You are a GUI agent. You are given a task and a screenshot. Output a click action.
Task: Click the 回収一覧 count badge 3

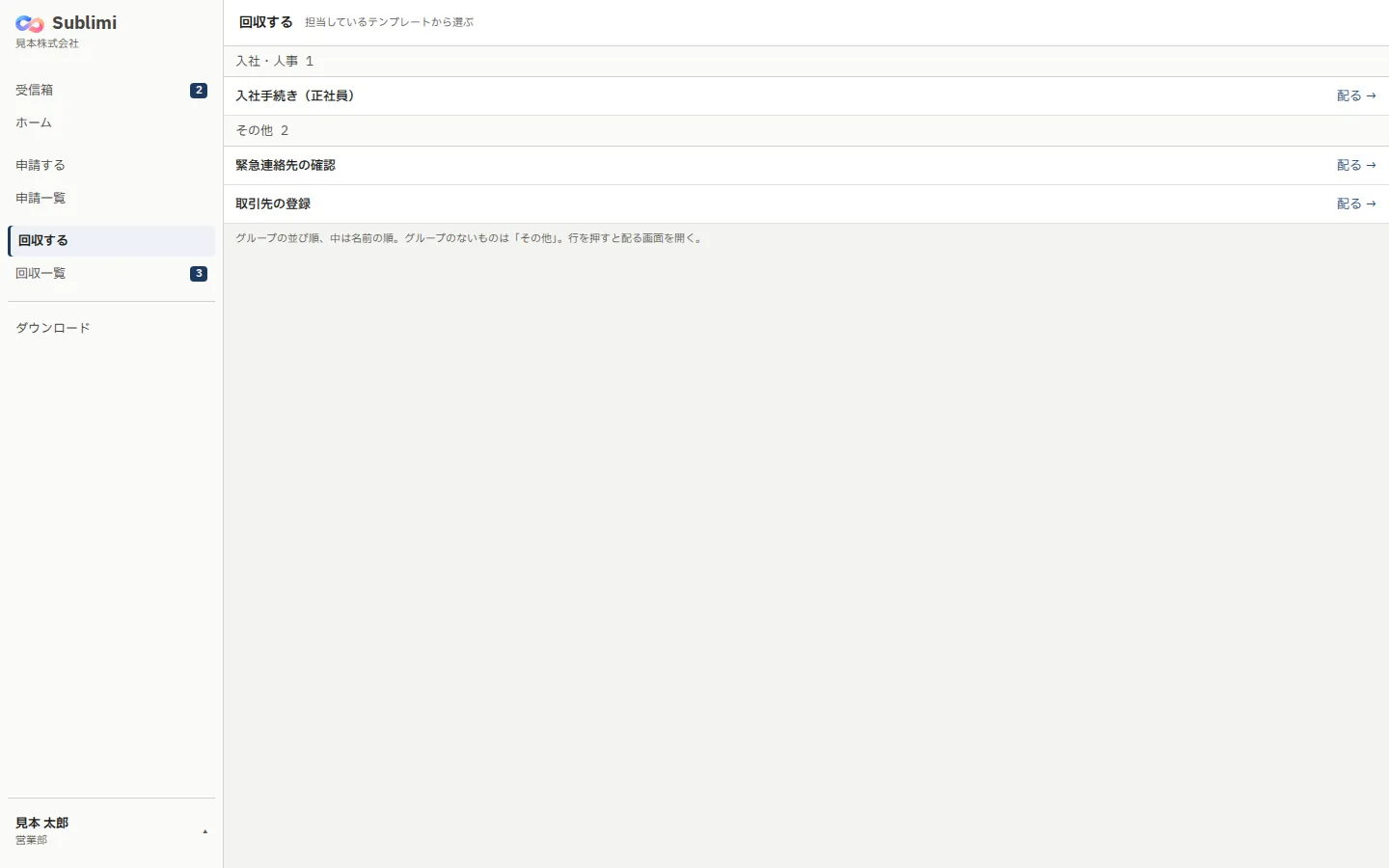(199, 274)
